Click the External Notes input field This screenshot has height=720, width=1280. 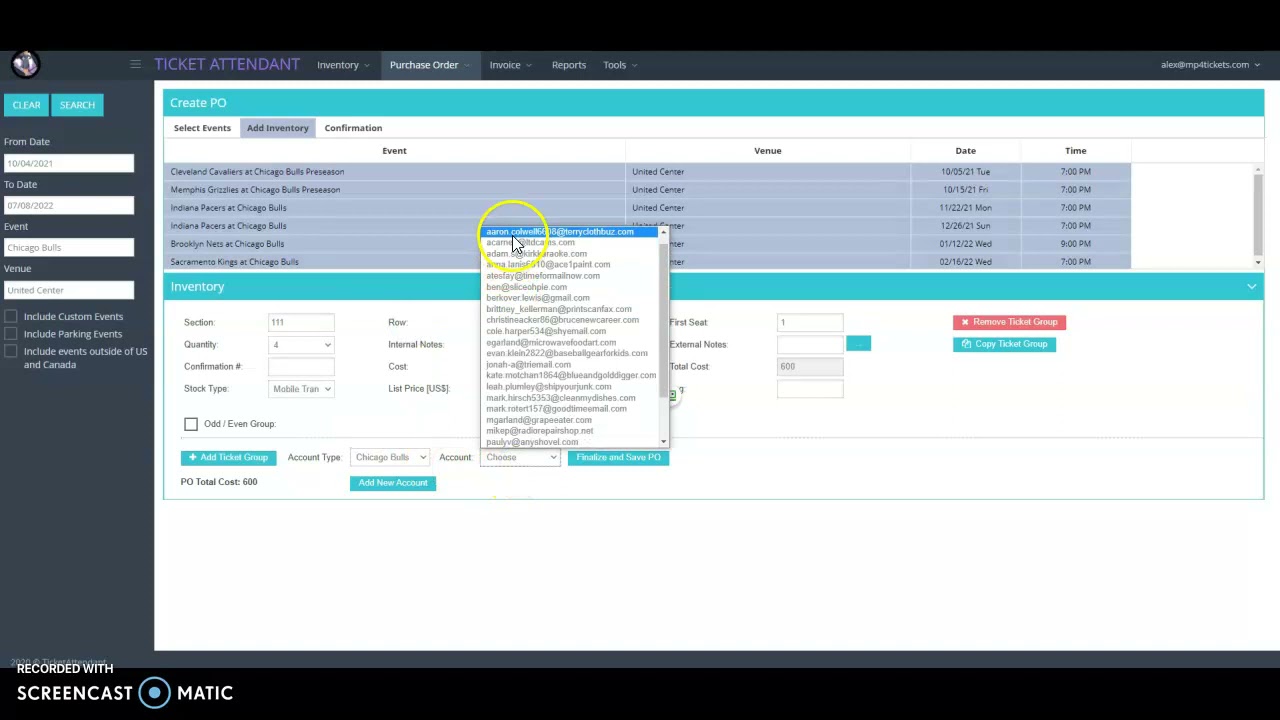[810, 344]
